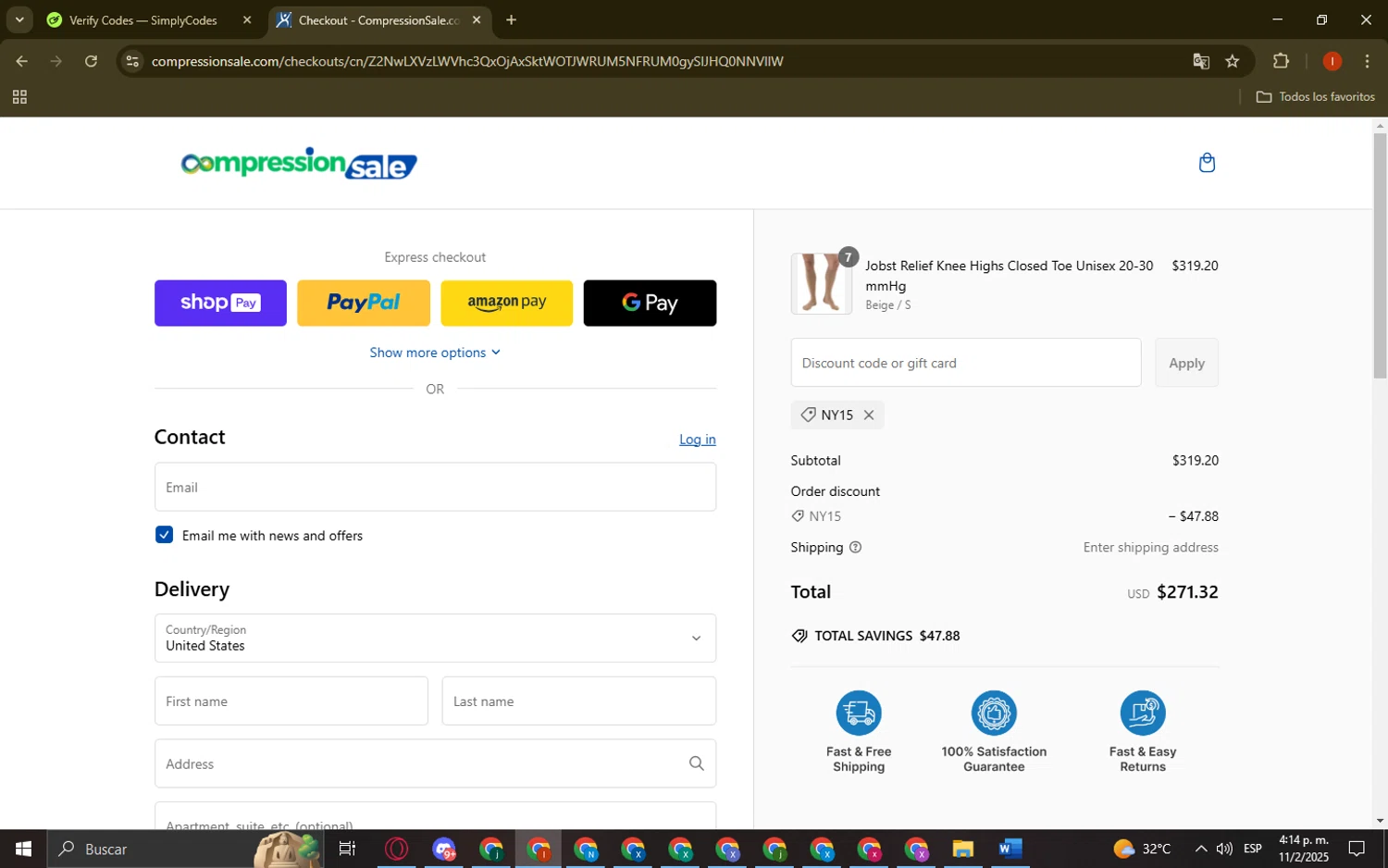The width and height of the screenshot is (1388, 868).
Task: View site information icon in address bar
Action: [132, 61]
